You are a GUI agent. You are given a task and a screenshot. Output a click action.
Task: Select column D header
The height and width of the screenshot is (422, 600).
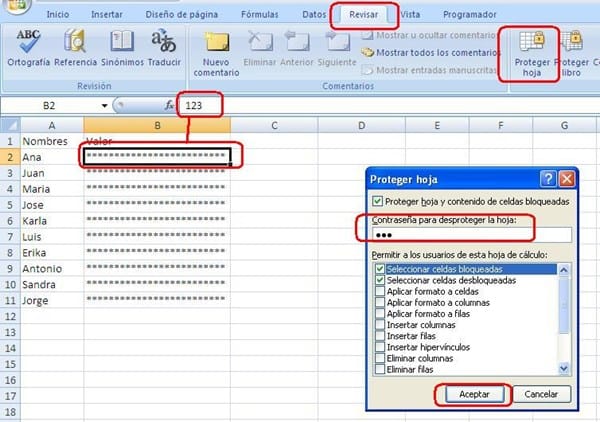click(361, 125)
